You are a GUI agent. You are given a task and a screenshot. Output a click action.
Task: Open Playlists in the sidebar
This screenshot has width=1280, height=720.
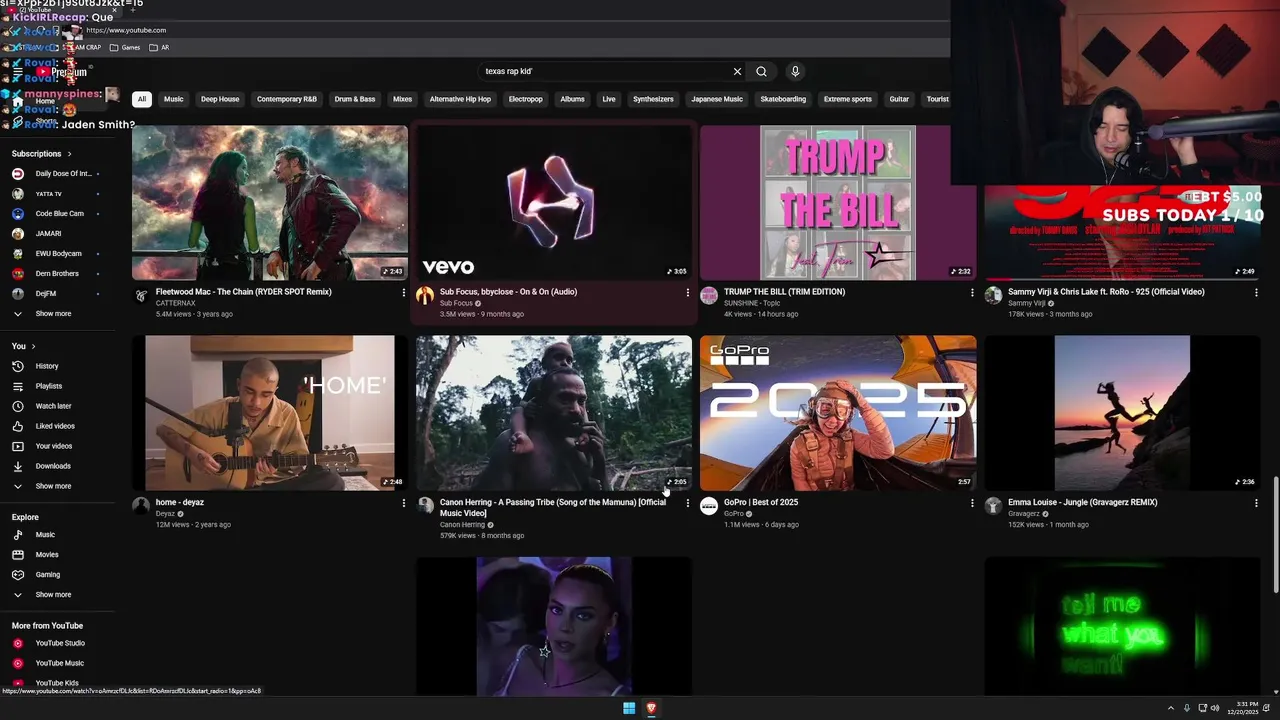49,386
